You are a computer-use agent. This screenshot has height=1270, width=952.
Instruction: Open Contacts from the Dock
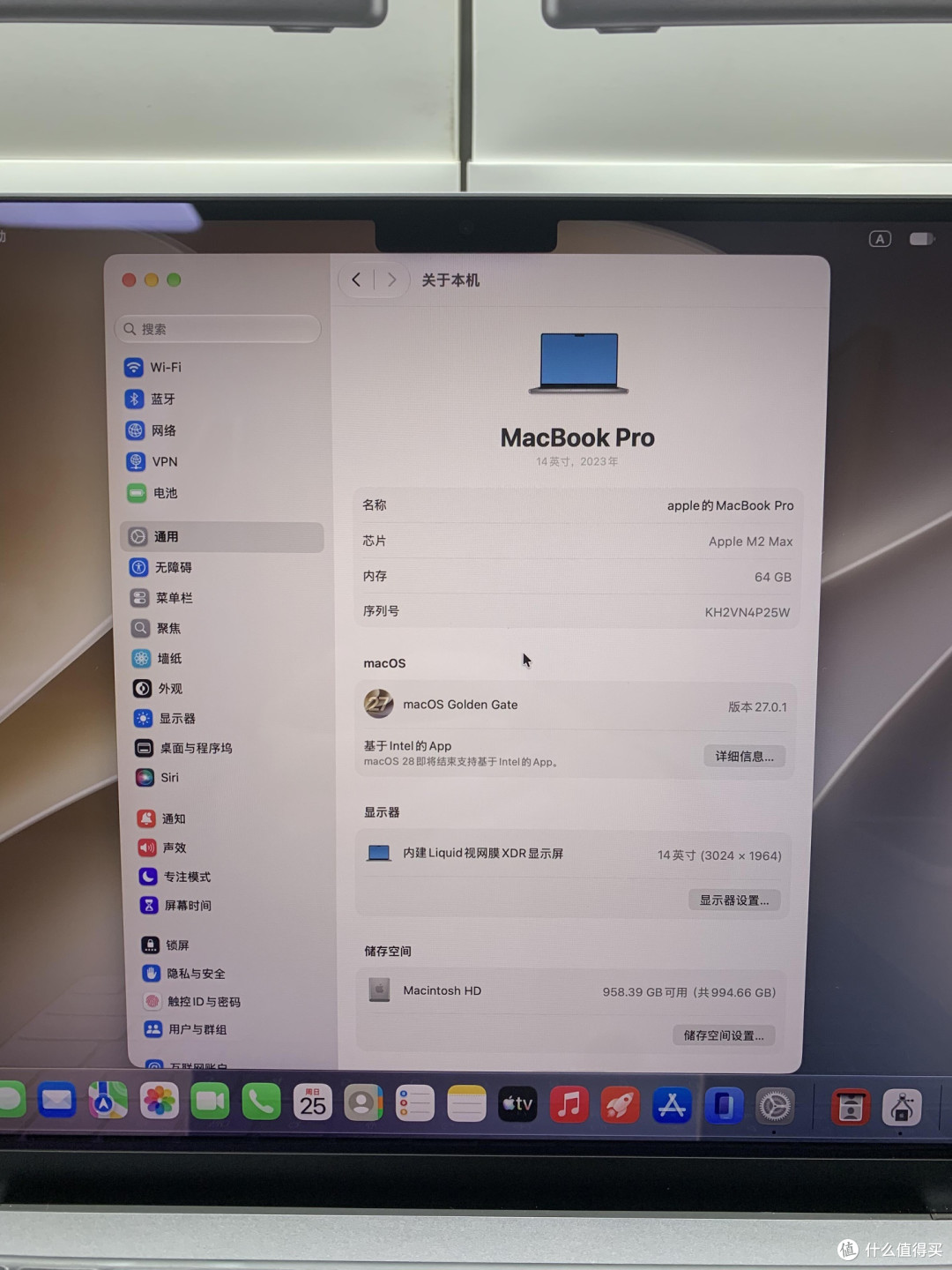(363, 1102)
